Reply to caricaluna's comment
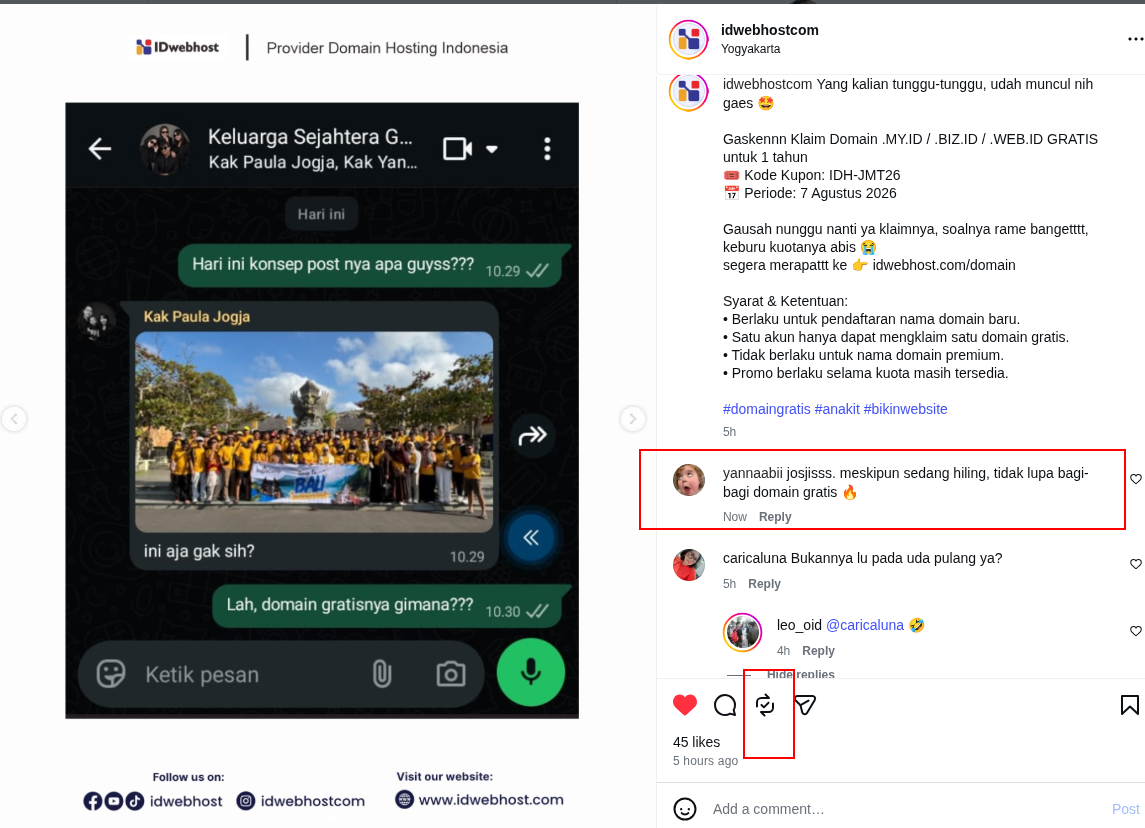1145x828 pixels. [x=764, y=583]
